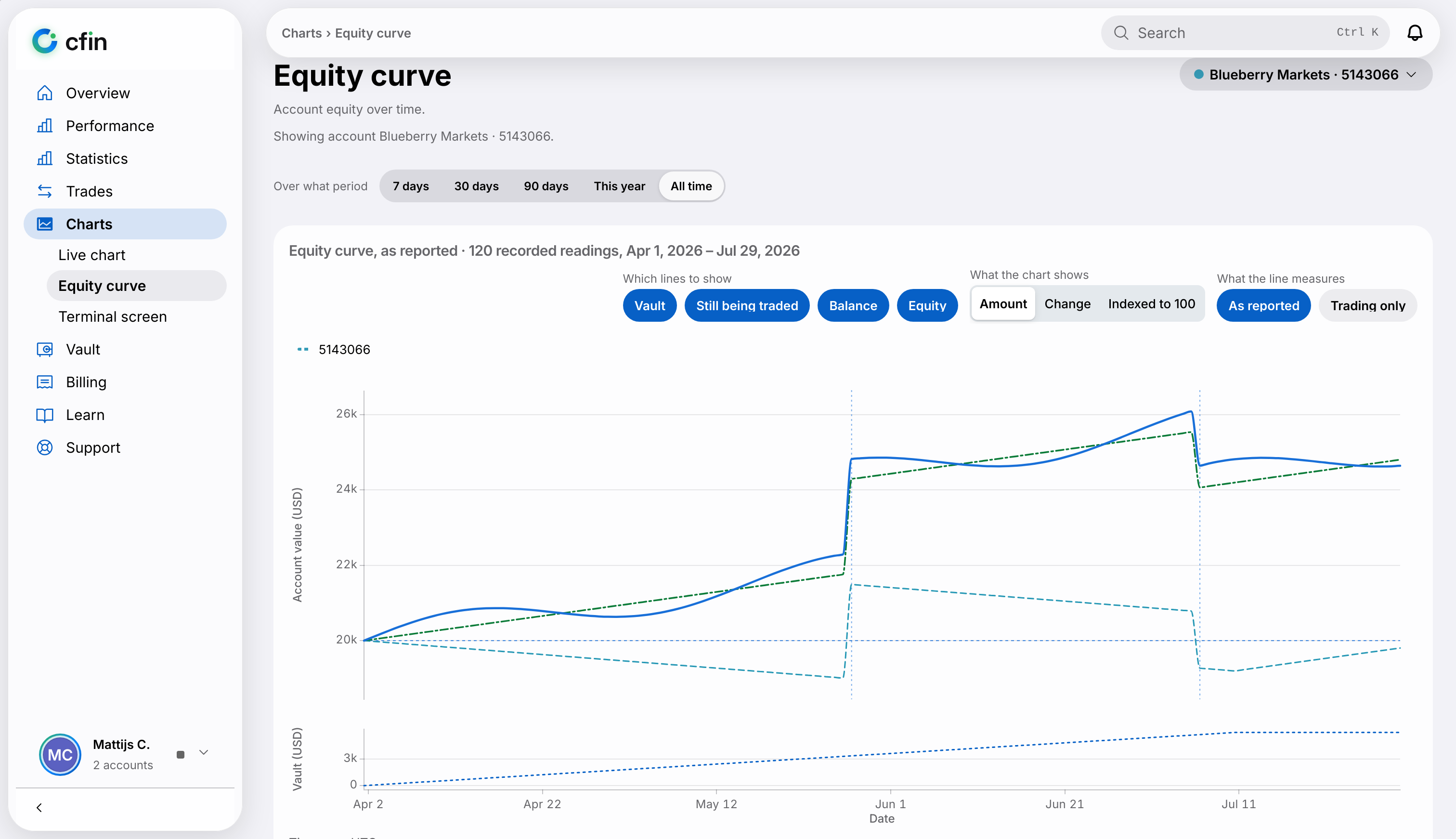
Task: Open Overview via its home icon
Action: (x=44, y=93)
